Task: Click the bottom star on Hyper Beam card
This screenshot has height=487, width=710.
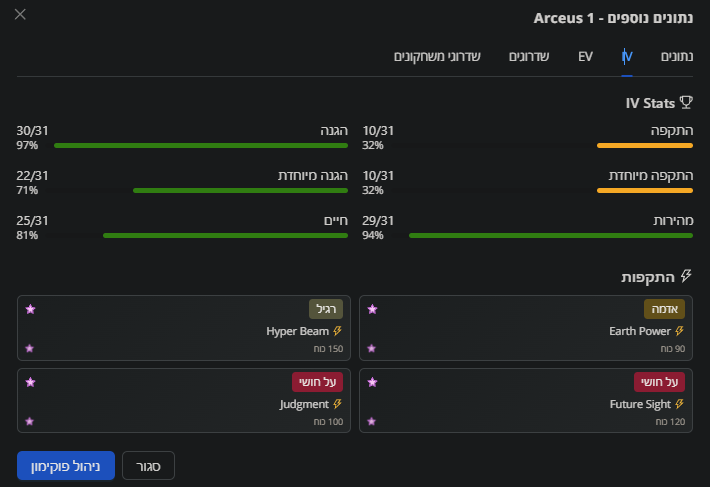Action: pos(30,348)
